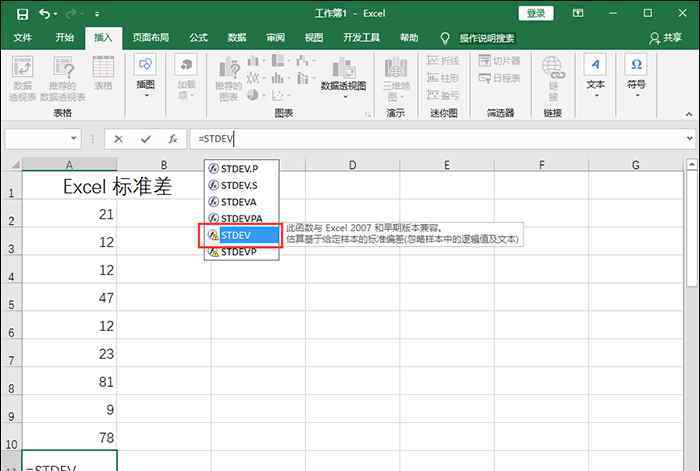
Task: Click the Insert Function fx icon
Action: tap(173, 139)
